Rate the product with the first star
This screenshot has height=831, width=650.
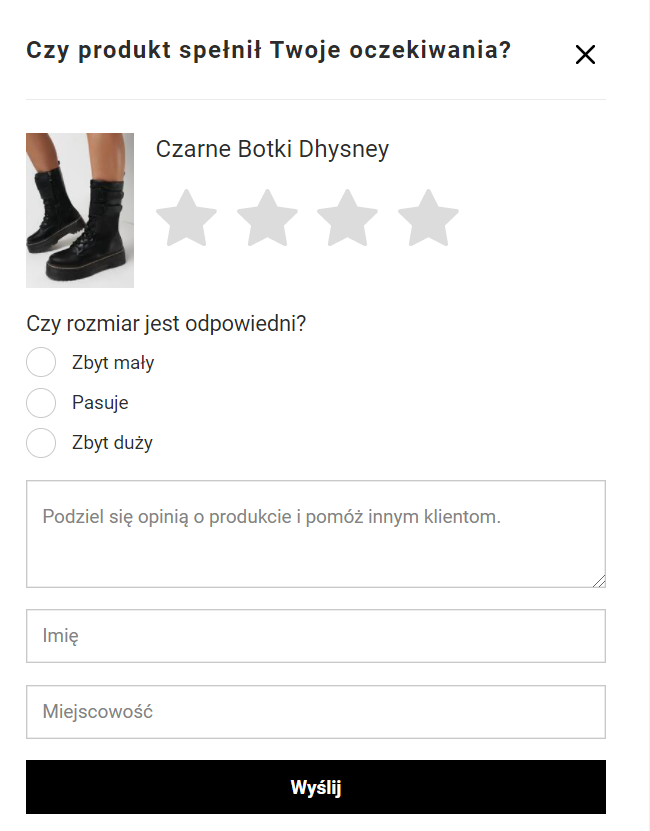(187, 218)
